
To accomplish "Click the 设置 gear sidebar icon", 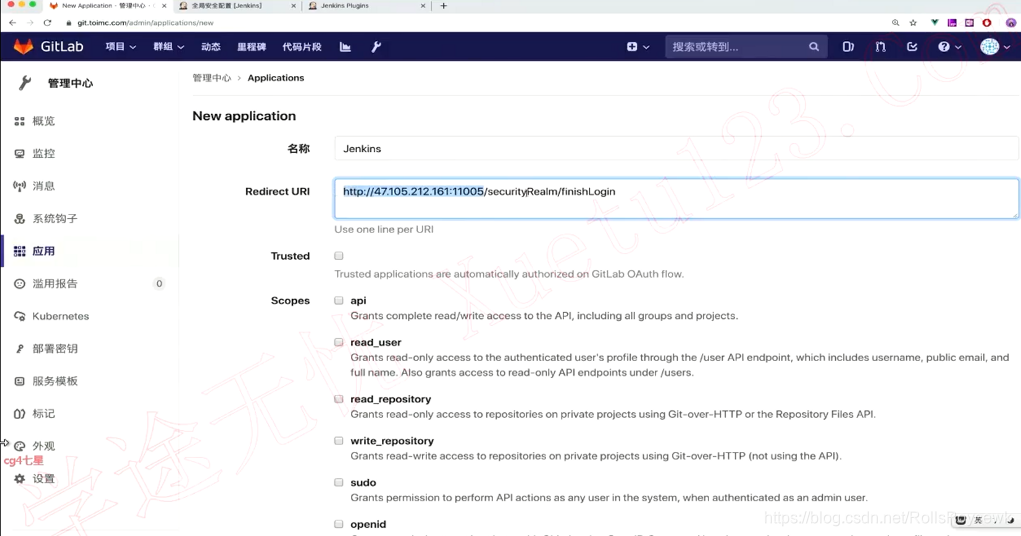I will [20, 479].
